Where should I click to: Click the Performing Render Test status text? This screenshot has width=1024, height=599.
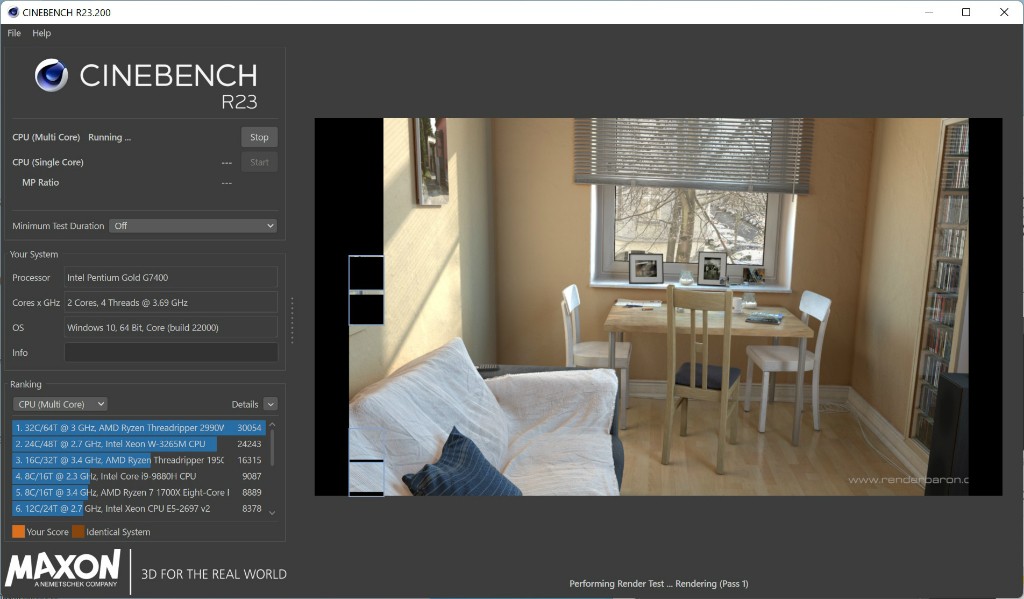658,583
